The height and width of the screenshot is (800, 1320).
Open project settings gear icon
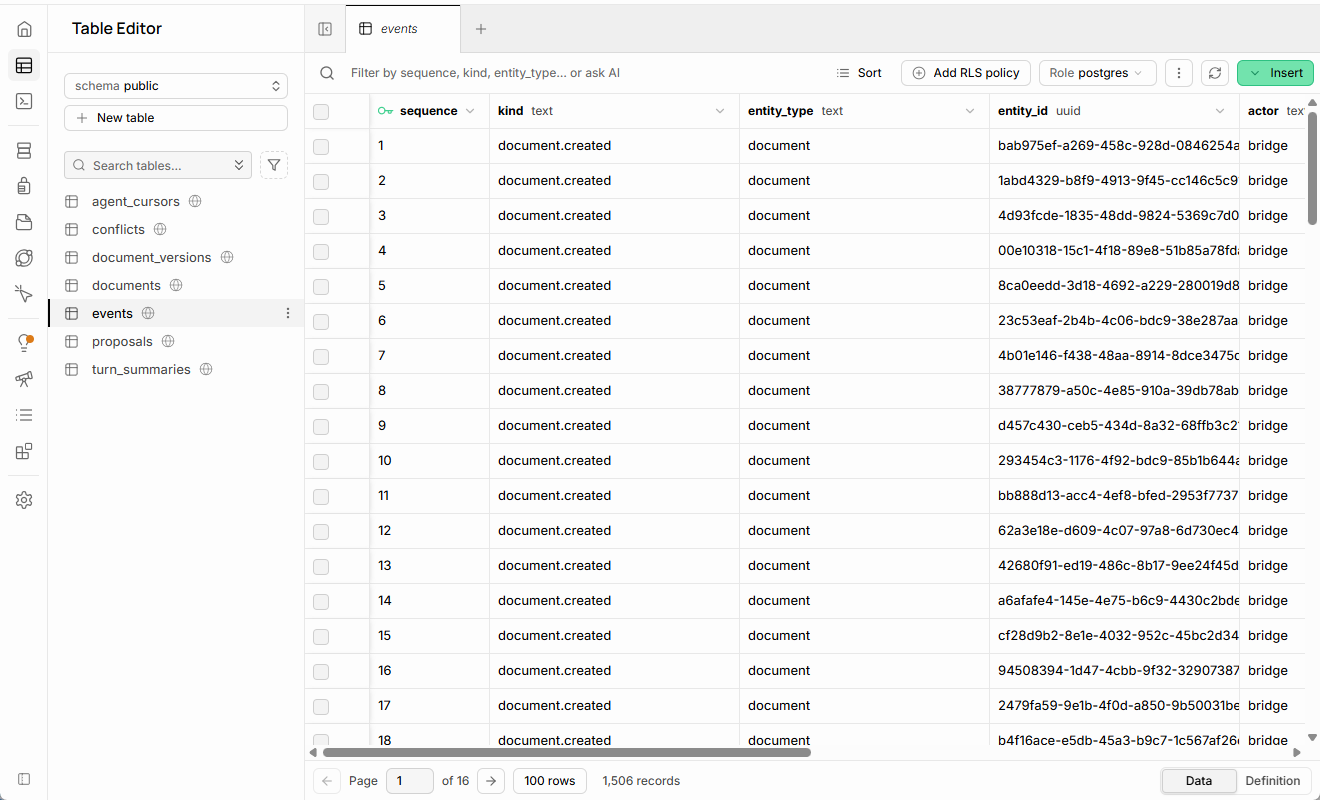[x=24, y=500]
